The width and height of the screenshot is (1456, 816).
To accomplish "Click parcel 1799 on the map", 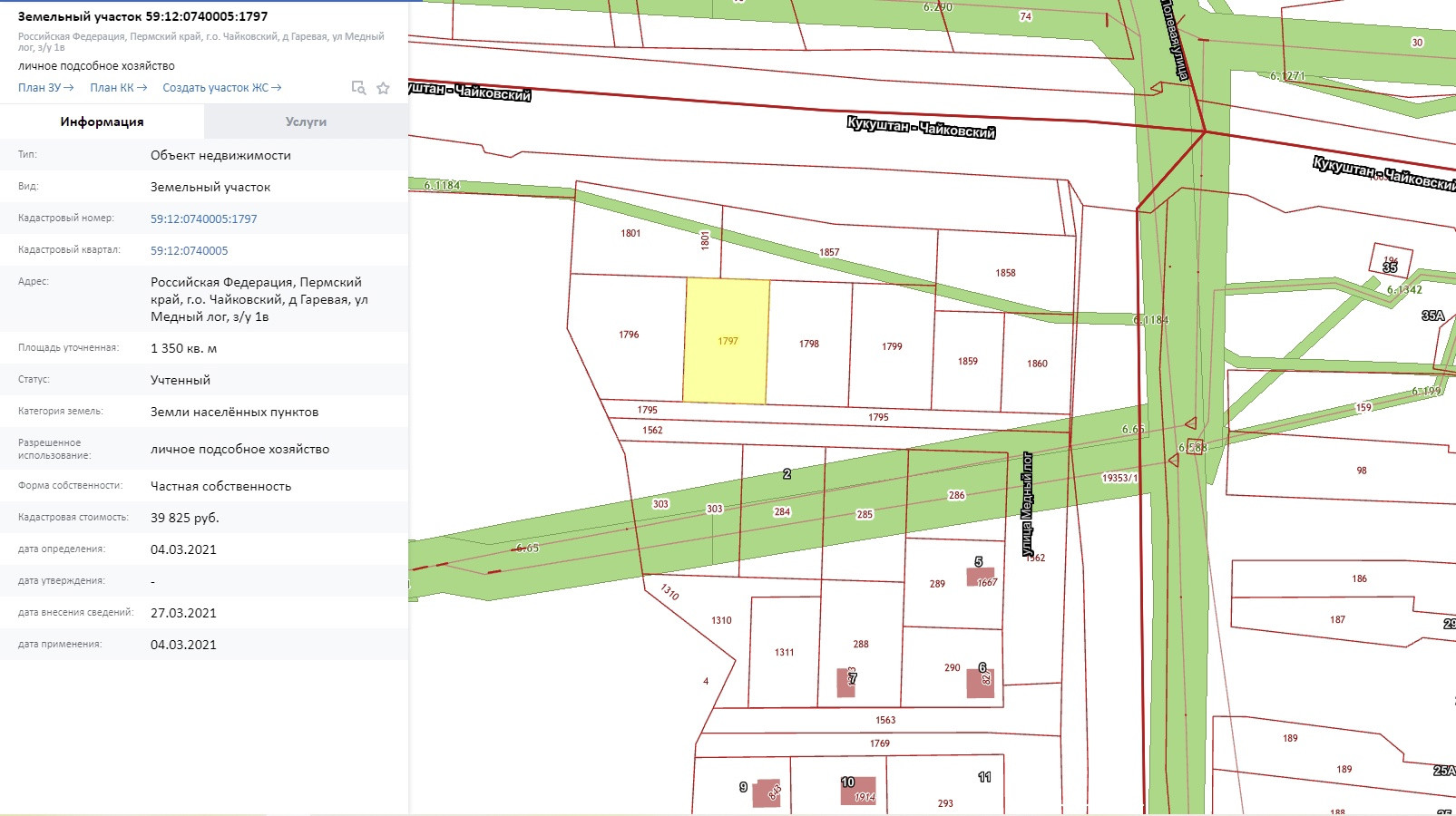I will click(892, 346).
